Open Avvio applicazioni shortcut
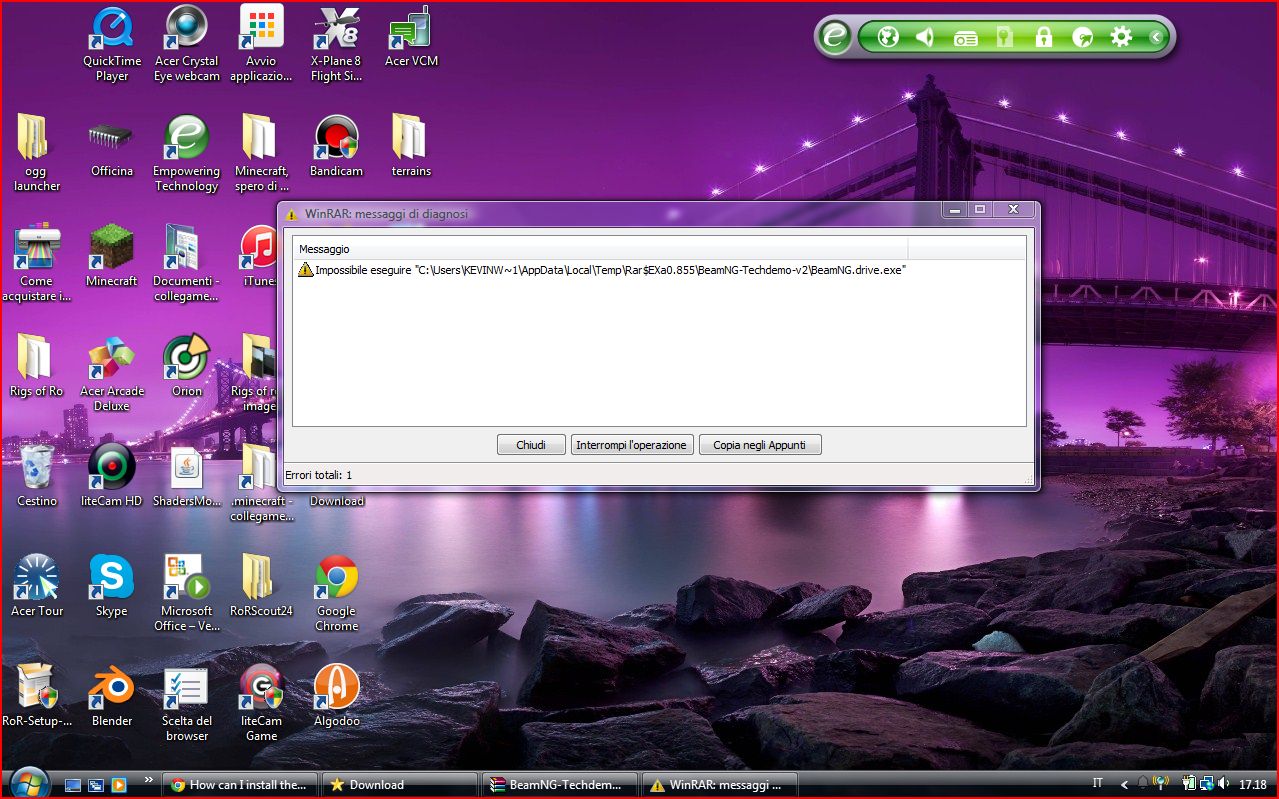The height and width of the screenshot is (799, 1279). (261, 43)
